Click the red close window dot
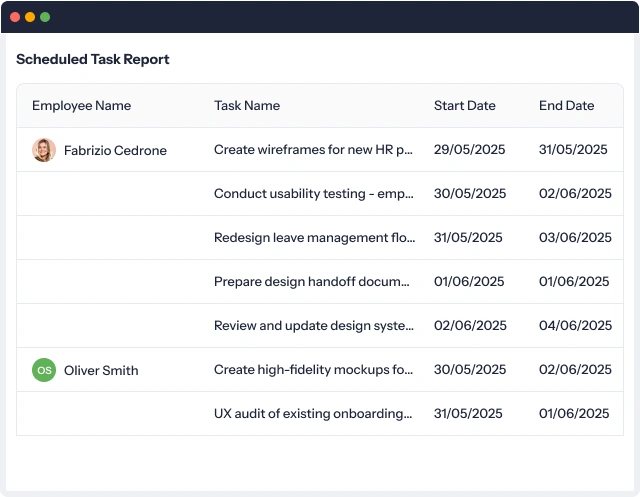The image size is (640, 497). (15, 17)
